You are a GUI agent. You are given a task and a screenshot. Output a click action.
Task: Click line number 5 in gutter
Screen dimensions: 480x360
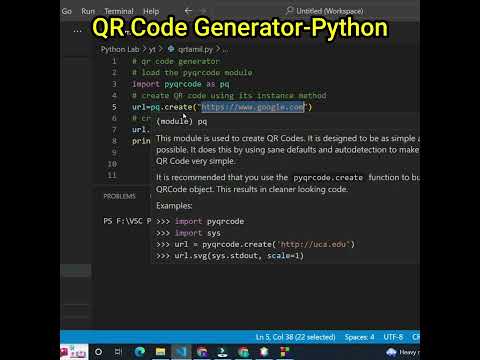click(114, 107)
